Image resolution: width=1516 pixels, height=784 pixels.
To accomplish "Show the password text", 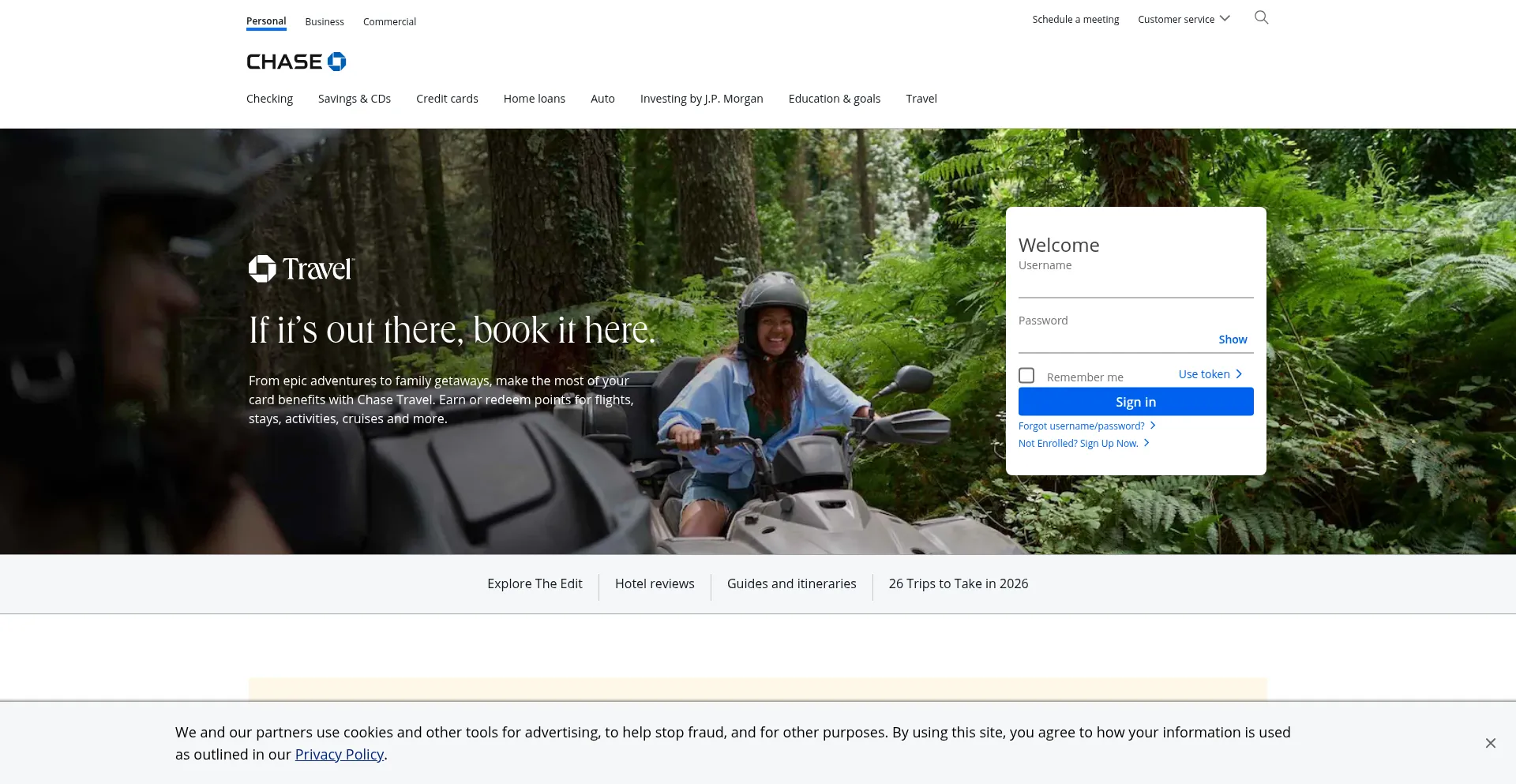I will pyautogui.click(x=1232, y=339).
